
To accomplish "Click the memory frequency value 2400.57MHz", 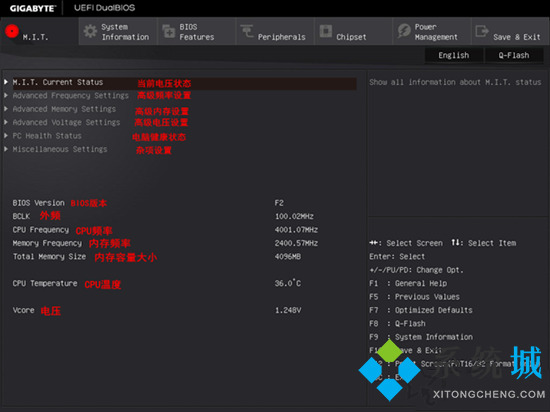I will (296, 243).
